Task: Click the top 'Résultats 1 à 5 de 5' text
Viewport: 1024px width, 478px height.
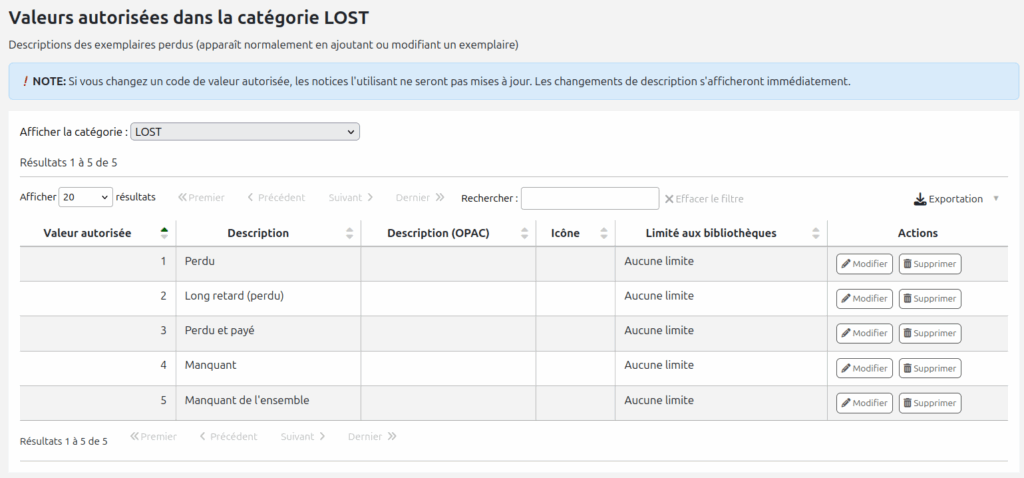Action: coord(69,162)
